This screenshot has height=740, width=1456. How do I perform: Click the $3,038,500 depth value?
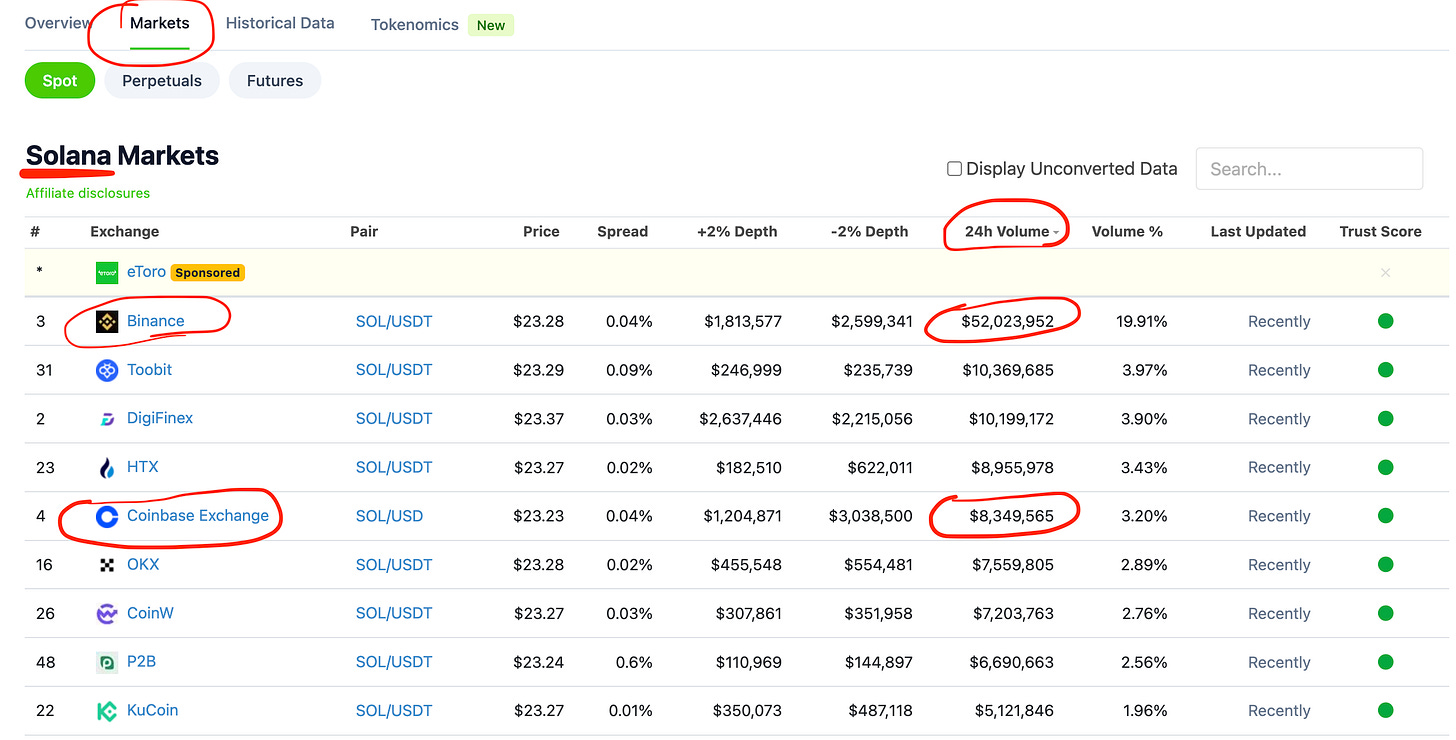click(870, 516)
